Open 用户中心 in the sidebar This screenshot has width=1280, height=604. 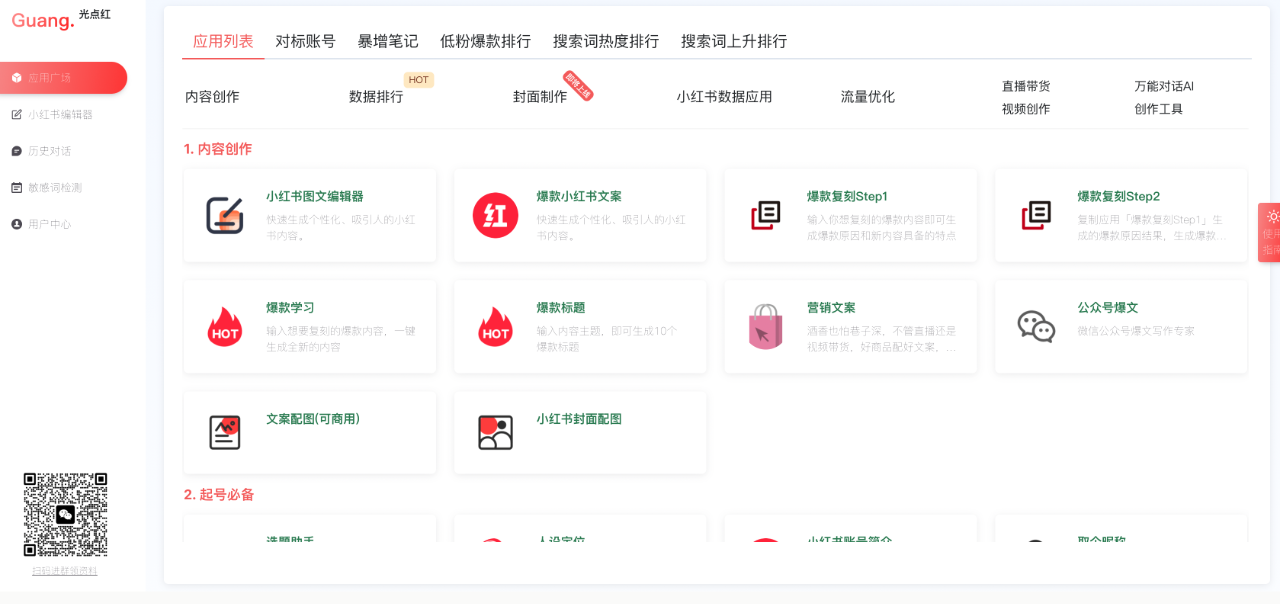pyautogui.click(x=49, y=224)
